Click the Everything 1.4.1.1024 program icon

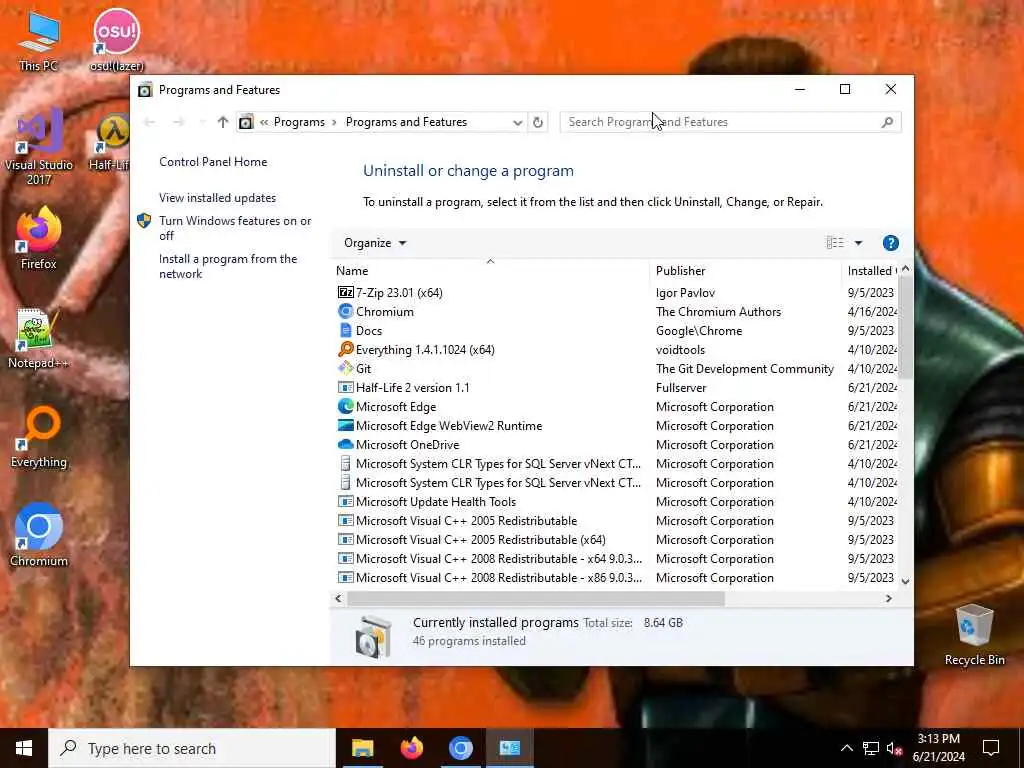click(345, 349)
